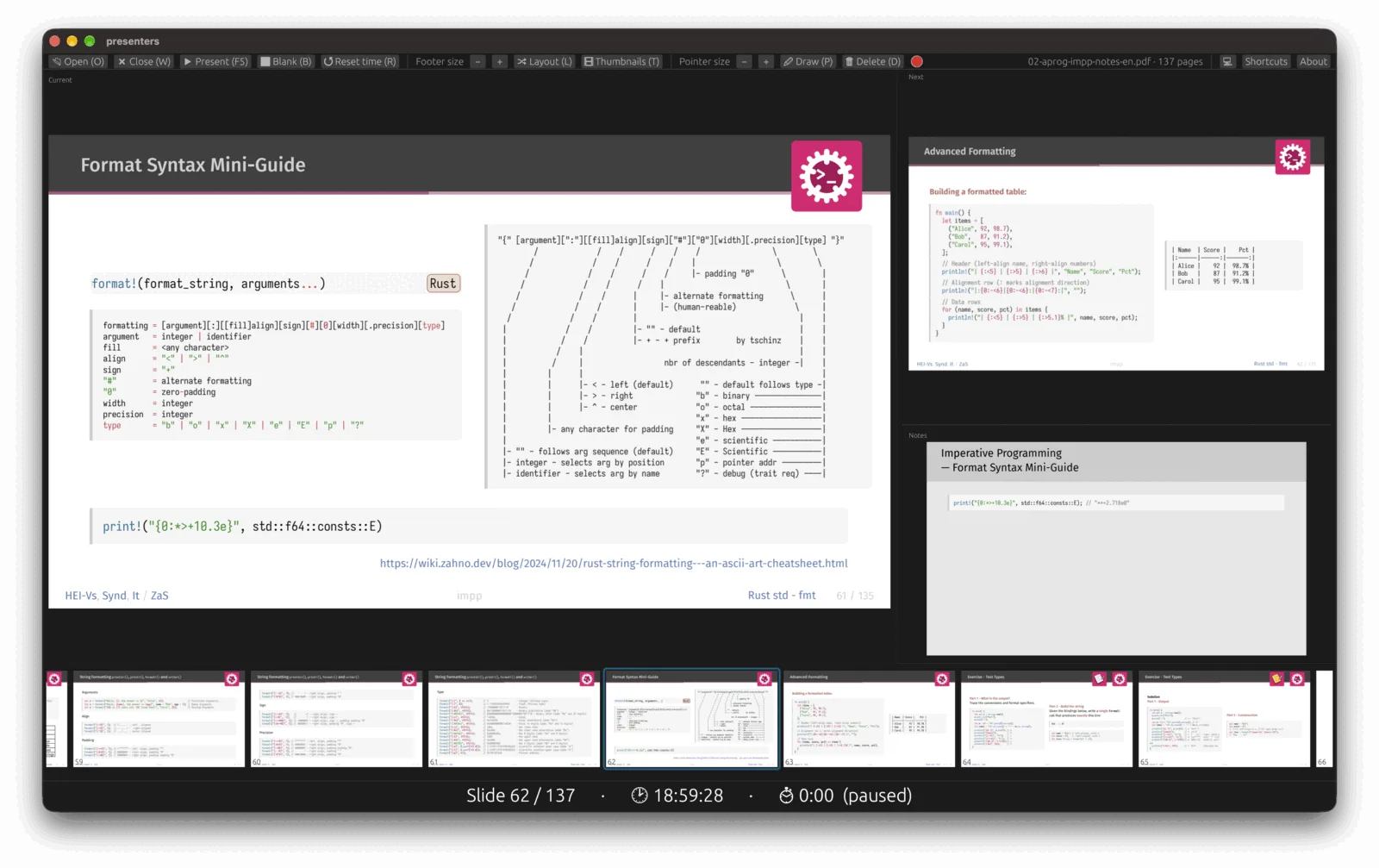The image size is (1379, 868).
Task: Click the paused timer 0:00
Action: 845,796
